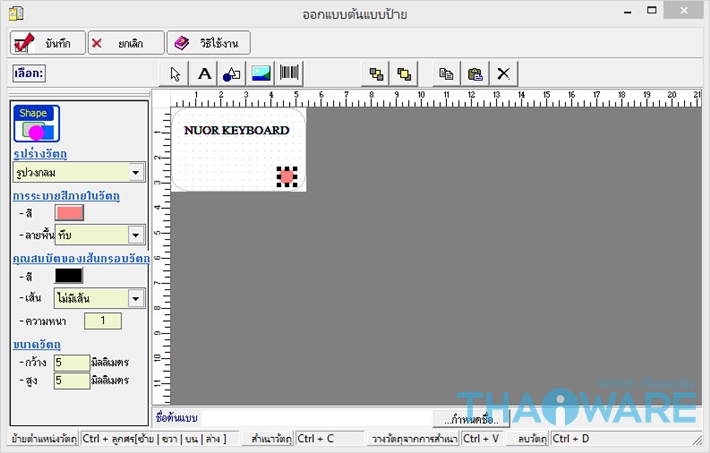Select the barcode tool
The width and height of the screenshot is (710, 453).
[x=289, y=74]
